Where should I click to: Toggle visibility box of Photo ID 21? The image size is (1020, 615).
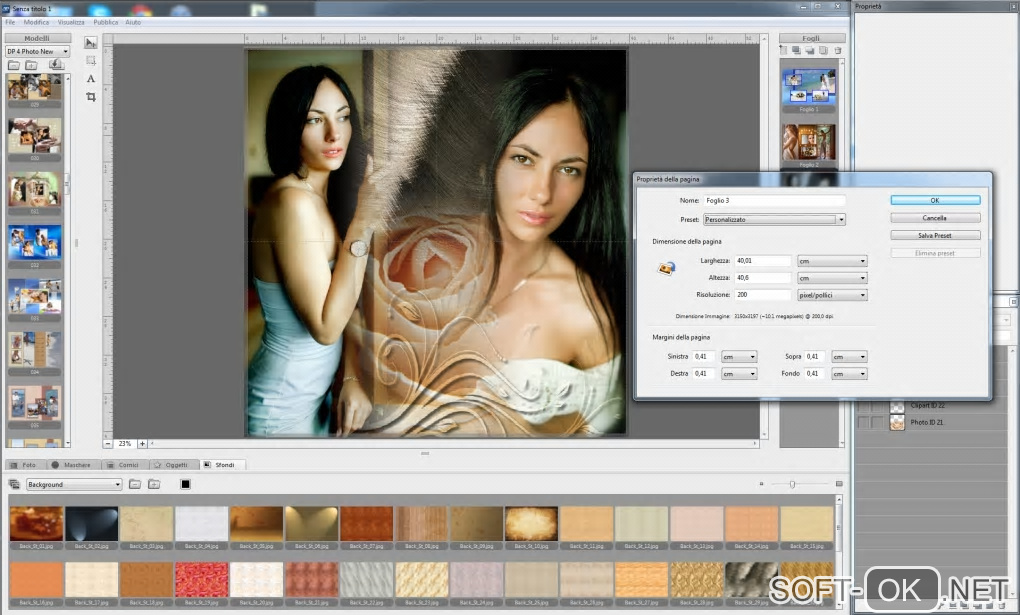pyautogui.click(x=863, y=422)
